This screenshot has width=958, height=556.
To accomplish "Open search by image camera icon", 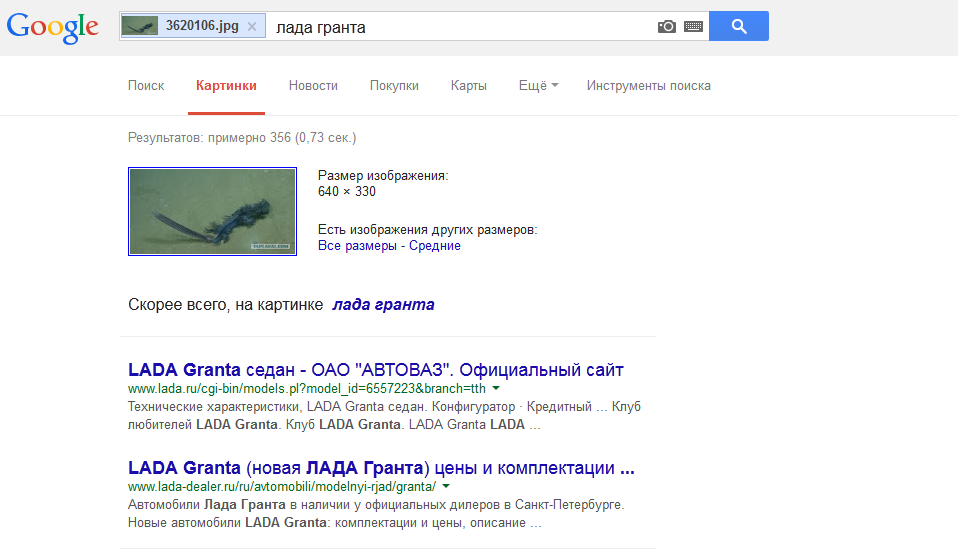I will [x=667, y=26].
